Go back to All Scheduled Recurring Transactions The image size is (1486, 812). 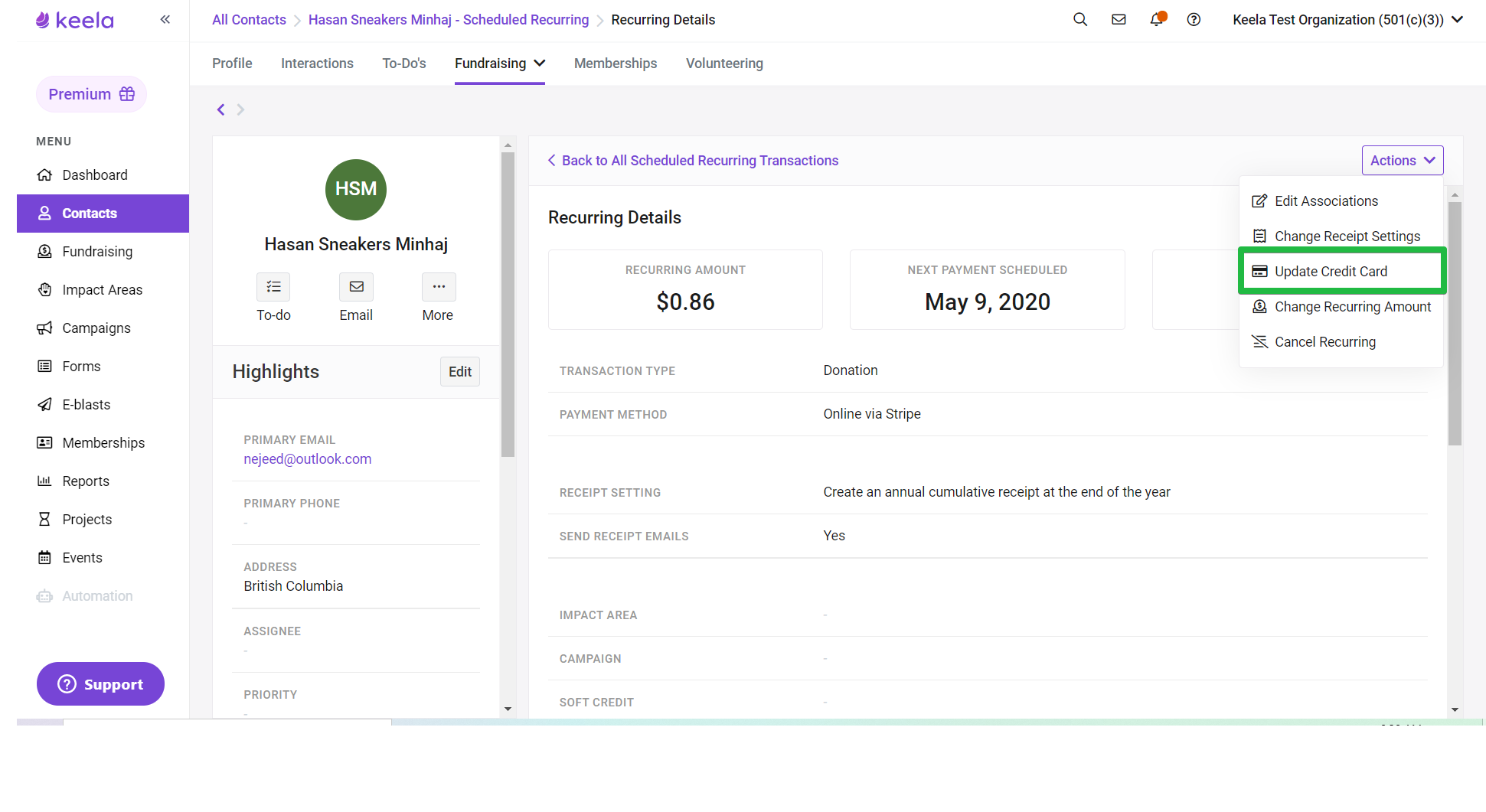(x=693, y=161)
